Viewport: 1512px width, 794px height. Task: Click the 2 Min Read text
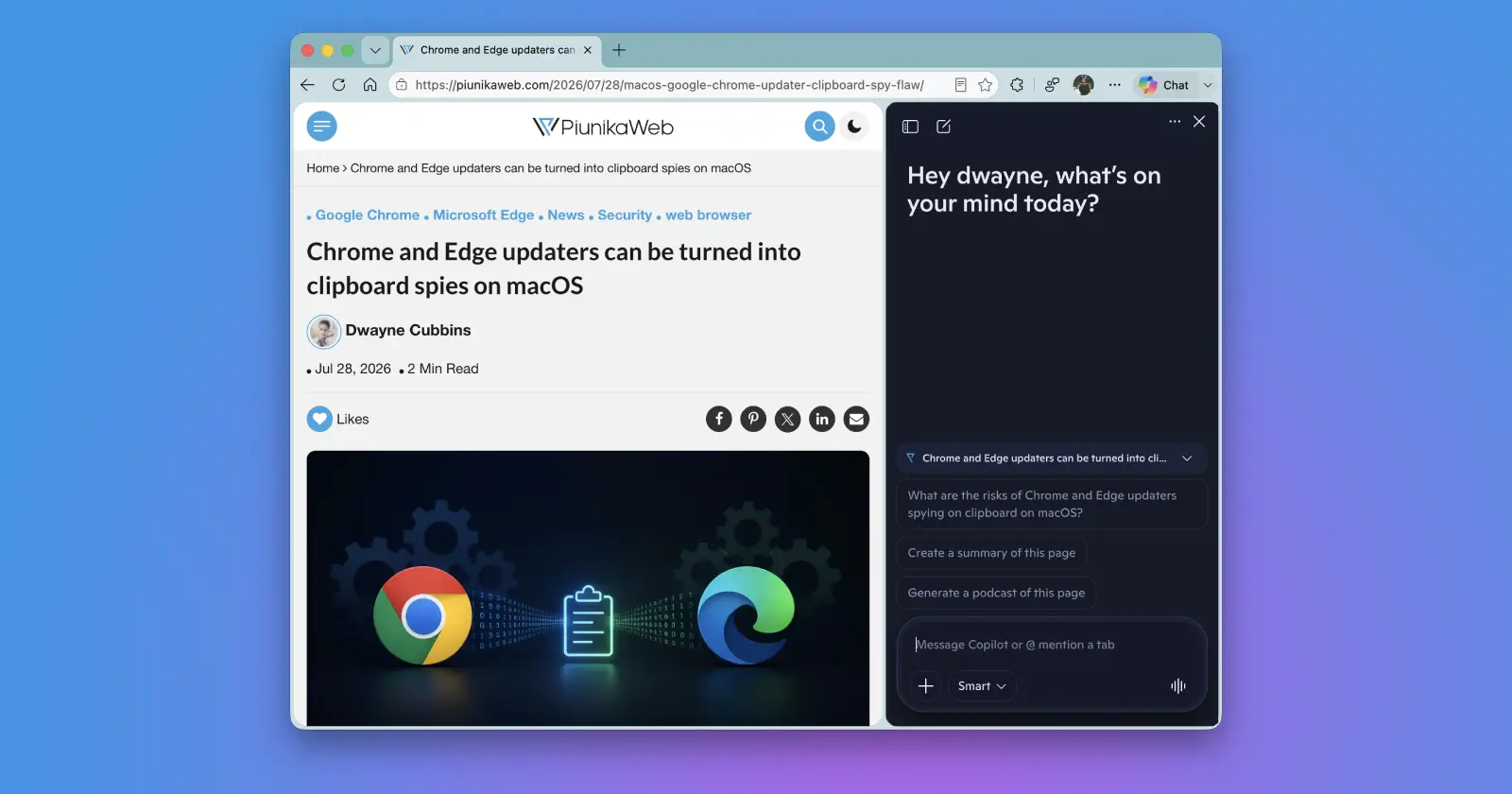443,369
